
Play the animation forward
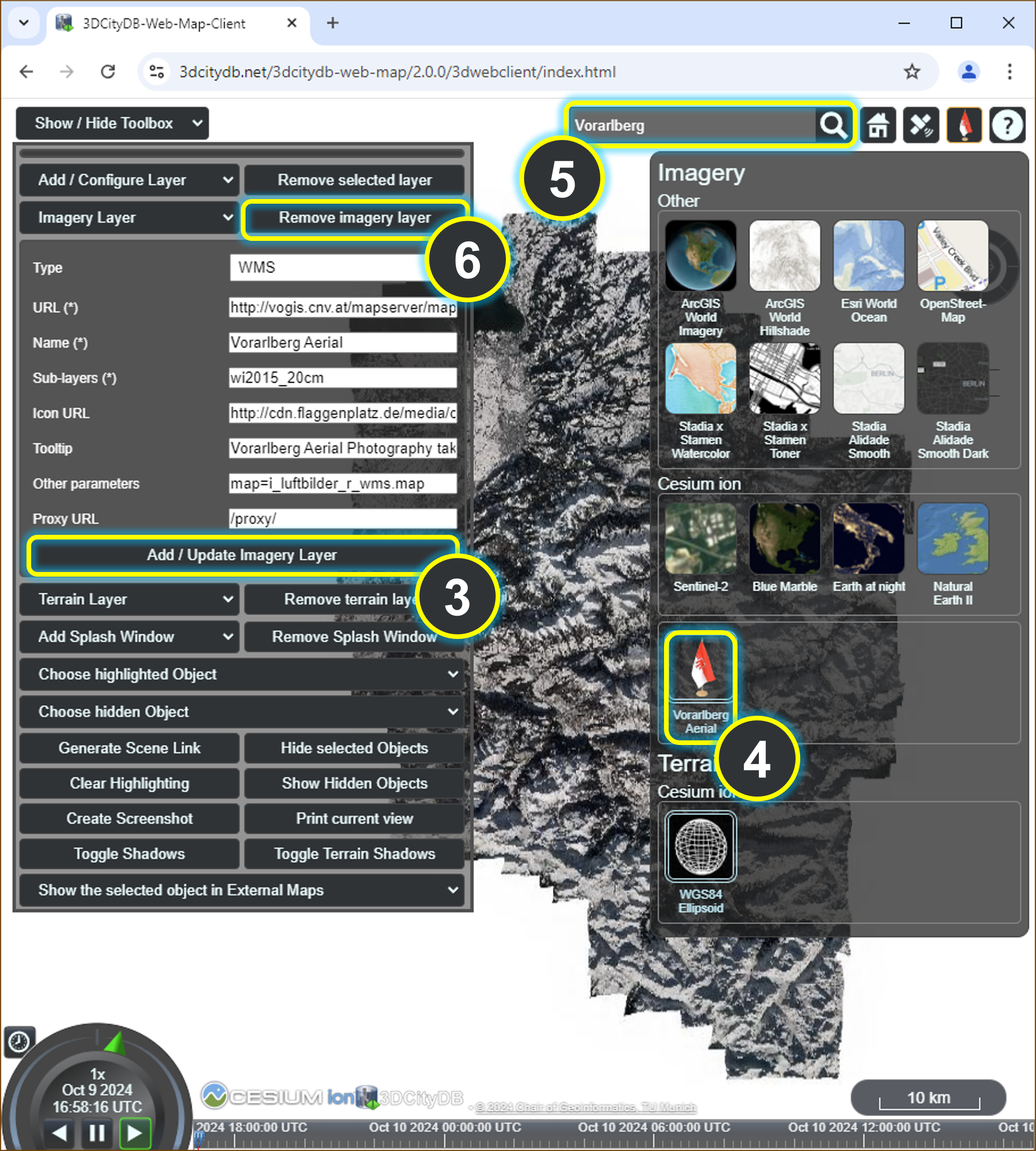(135, 1133)
